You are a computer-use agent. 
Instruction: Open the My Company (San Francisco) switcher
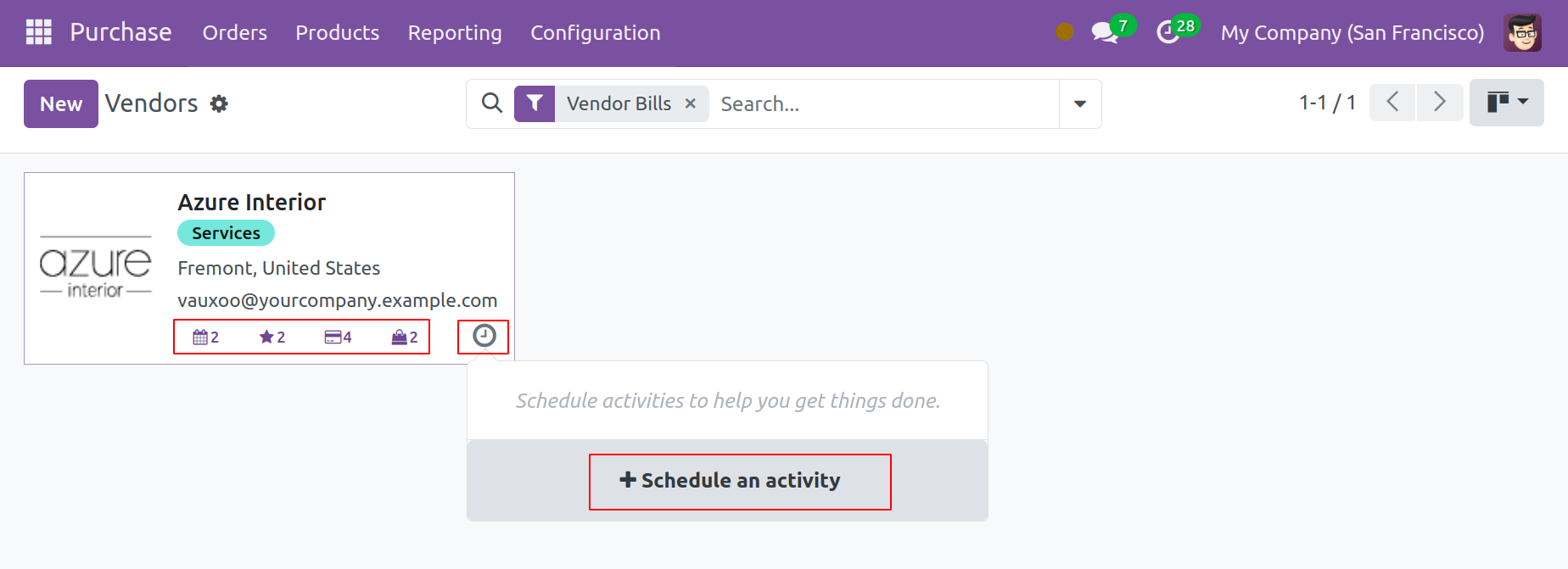tap(1352, 33)
